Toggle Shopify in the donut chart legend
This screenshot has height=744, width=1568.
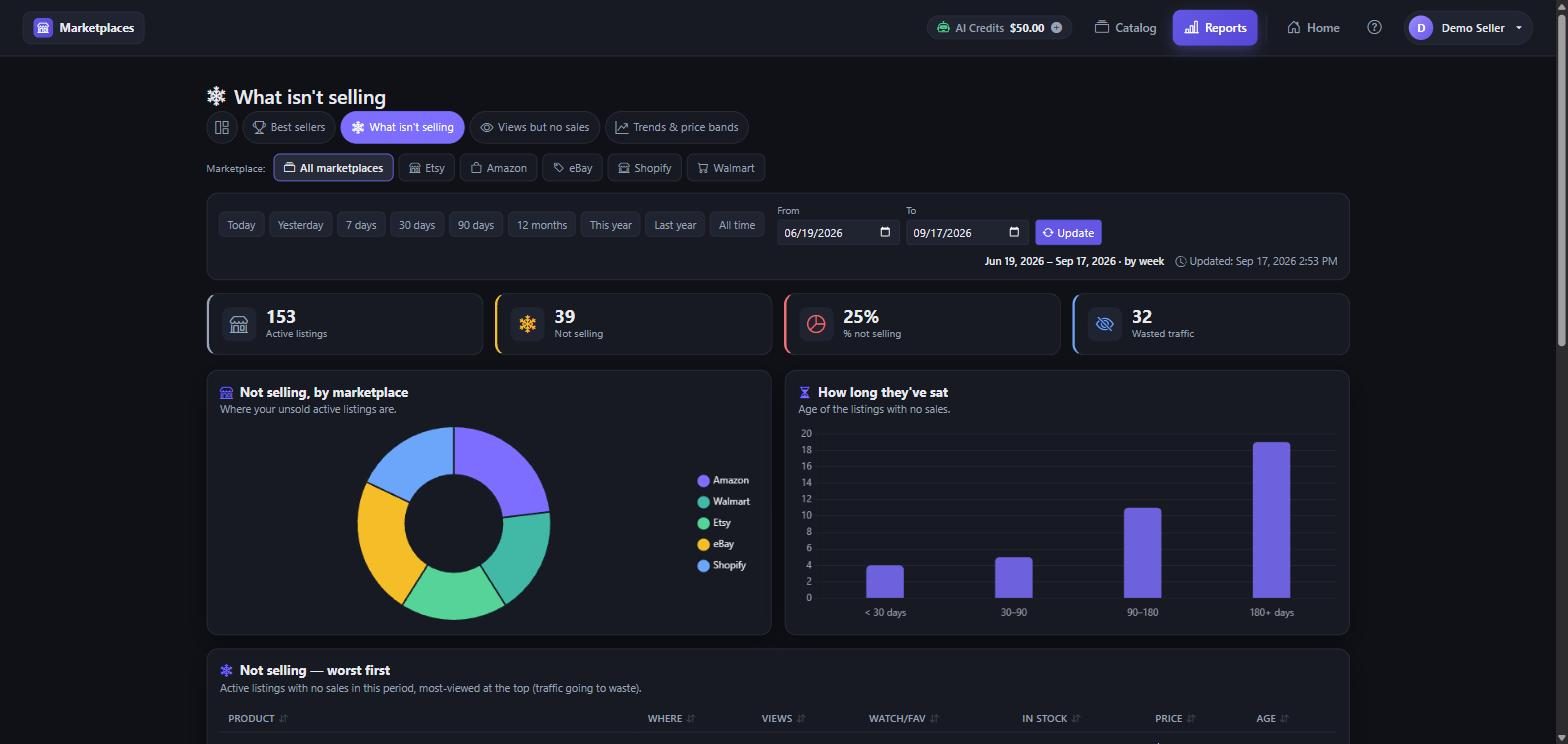[722, 565]
